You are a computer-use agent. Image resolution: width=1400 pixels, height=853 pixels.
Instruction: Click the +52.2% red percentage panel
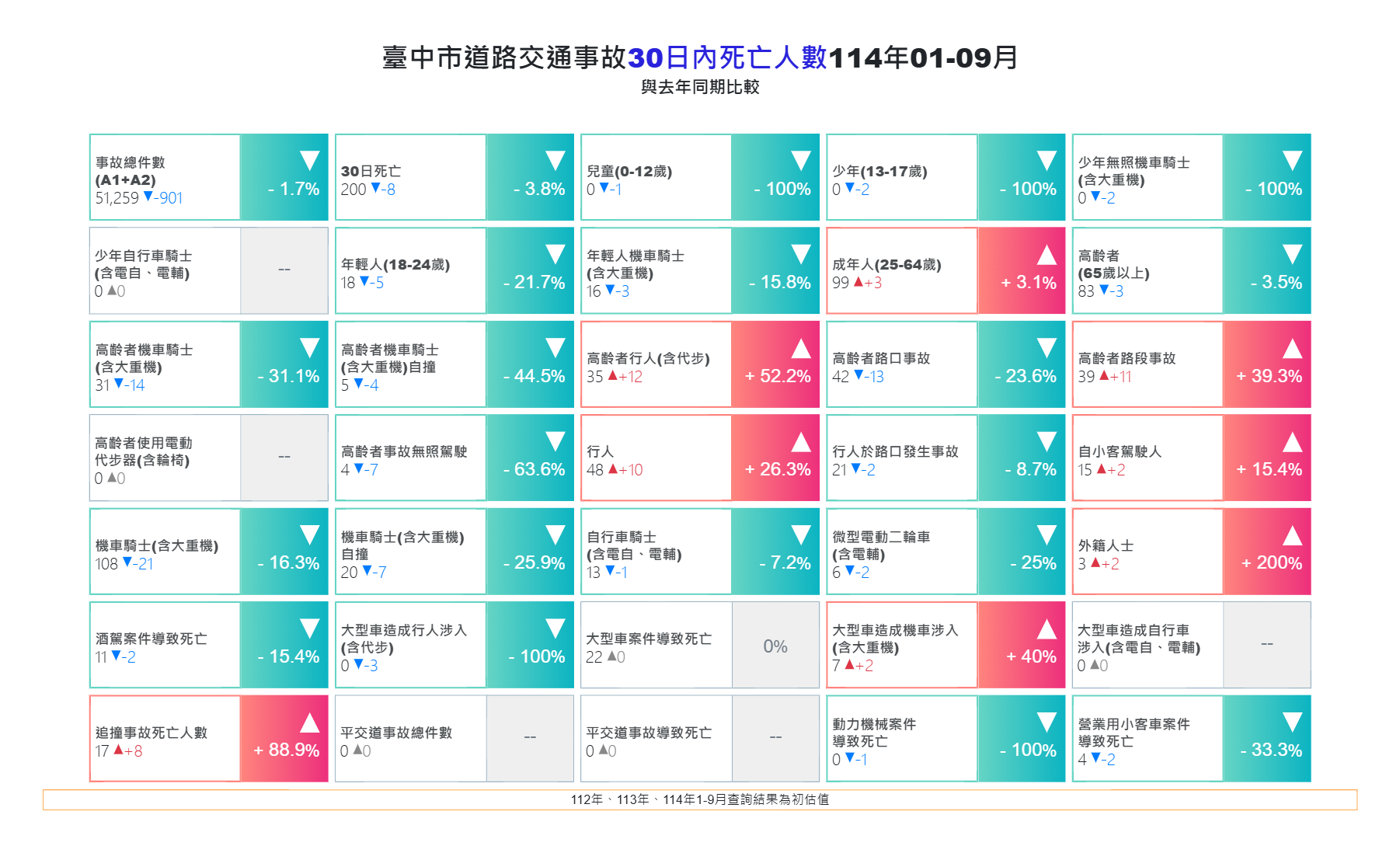click(x=775, y=365)
